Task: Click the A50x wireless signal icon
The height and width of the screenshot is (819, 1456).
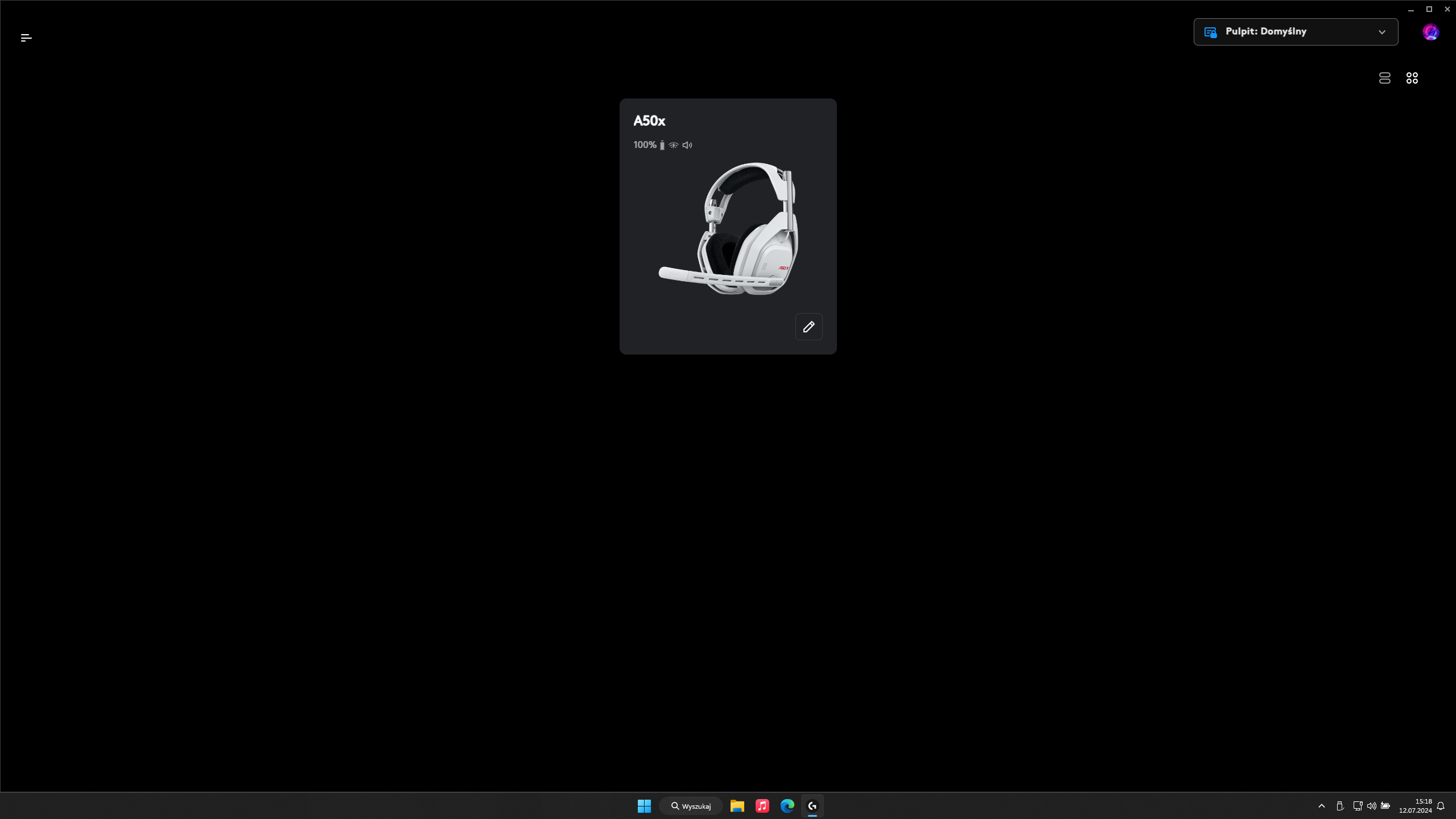Action: (674, 145)
